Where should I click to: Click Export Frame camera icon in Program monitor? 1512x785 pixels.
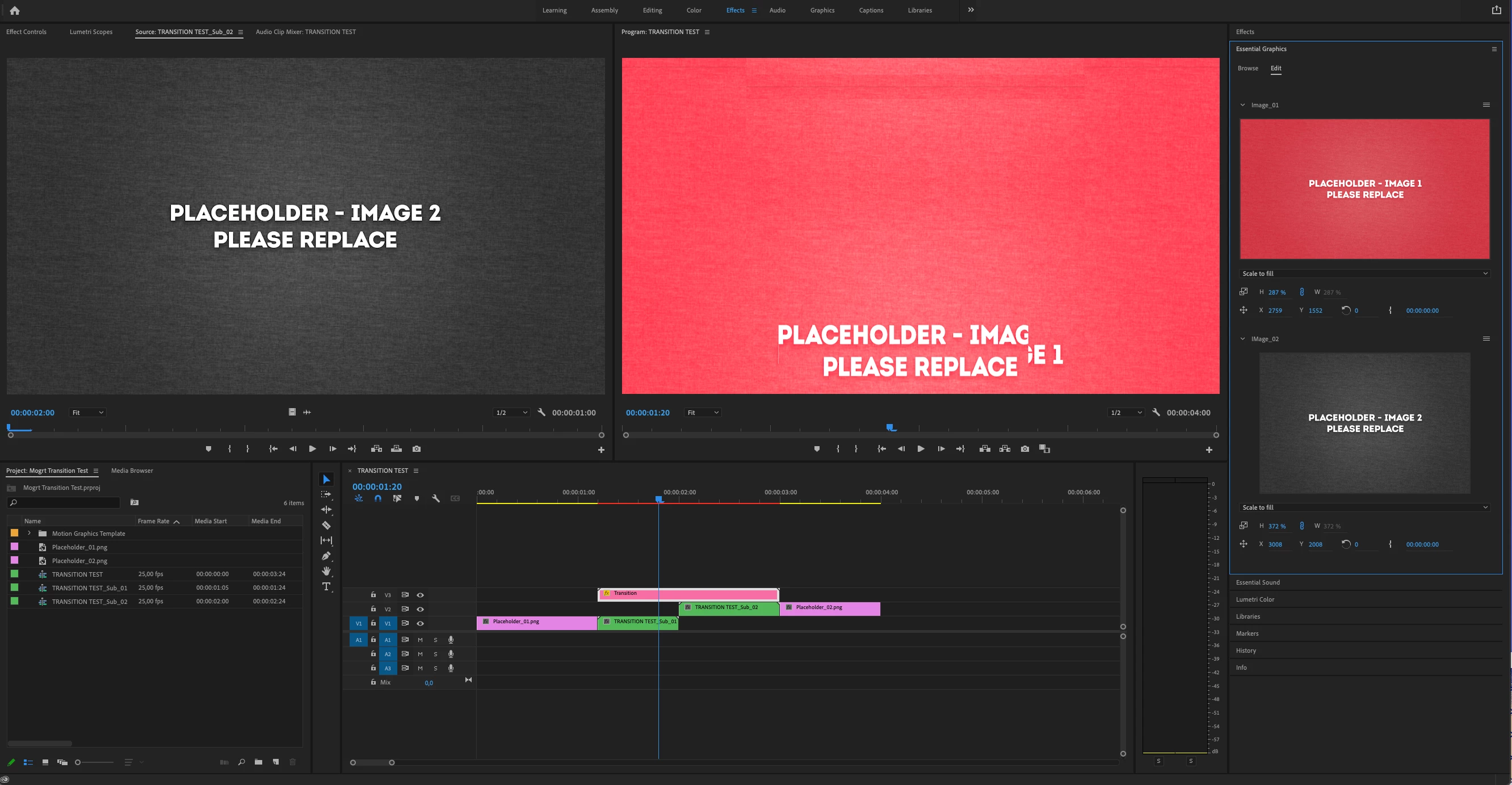(x=1025, y=448)
